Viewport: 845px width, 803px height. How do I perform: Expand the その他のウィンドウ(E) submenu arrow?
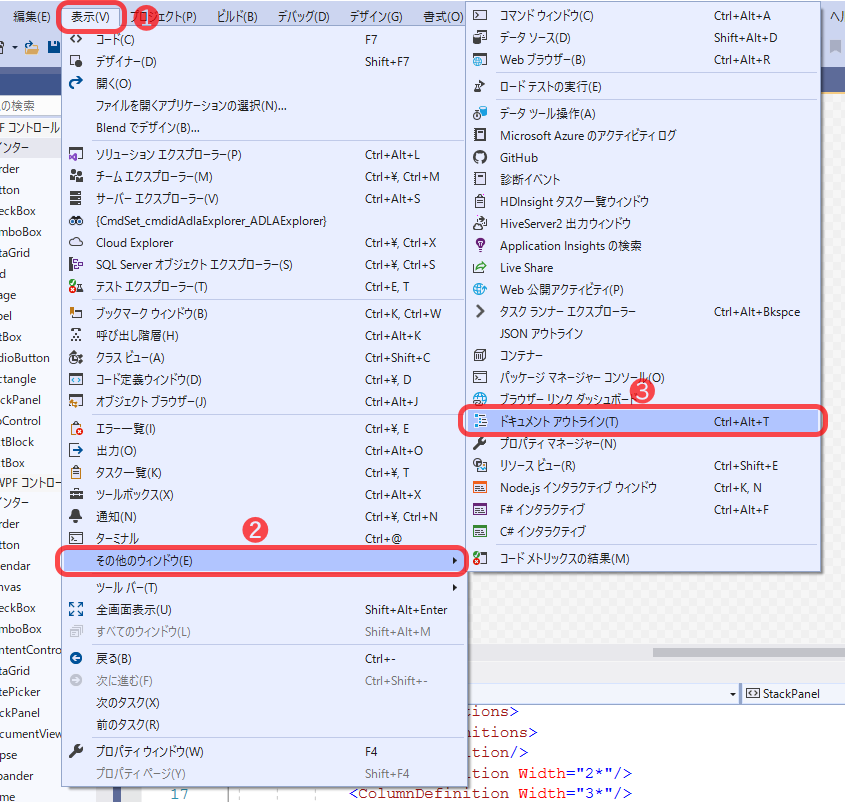coord(455,560)
